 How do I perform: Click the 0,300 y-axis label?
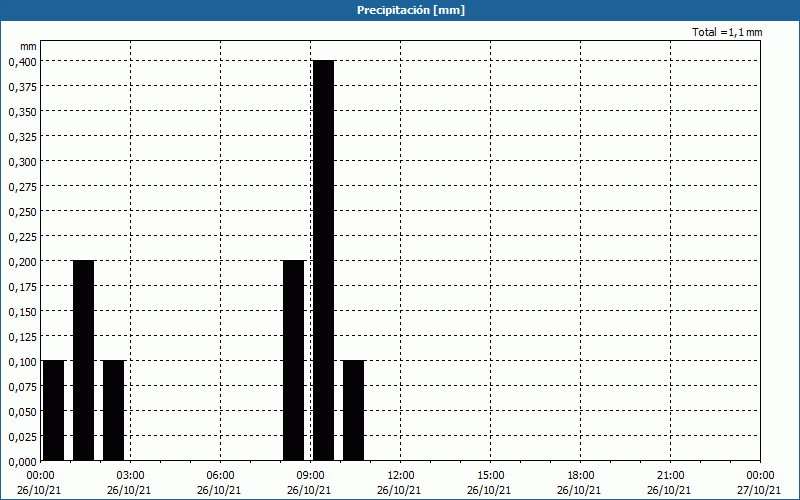click(x=23, y=162)
